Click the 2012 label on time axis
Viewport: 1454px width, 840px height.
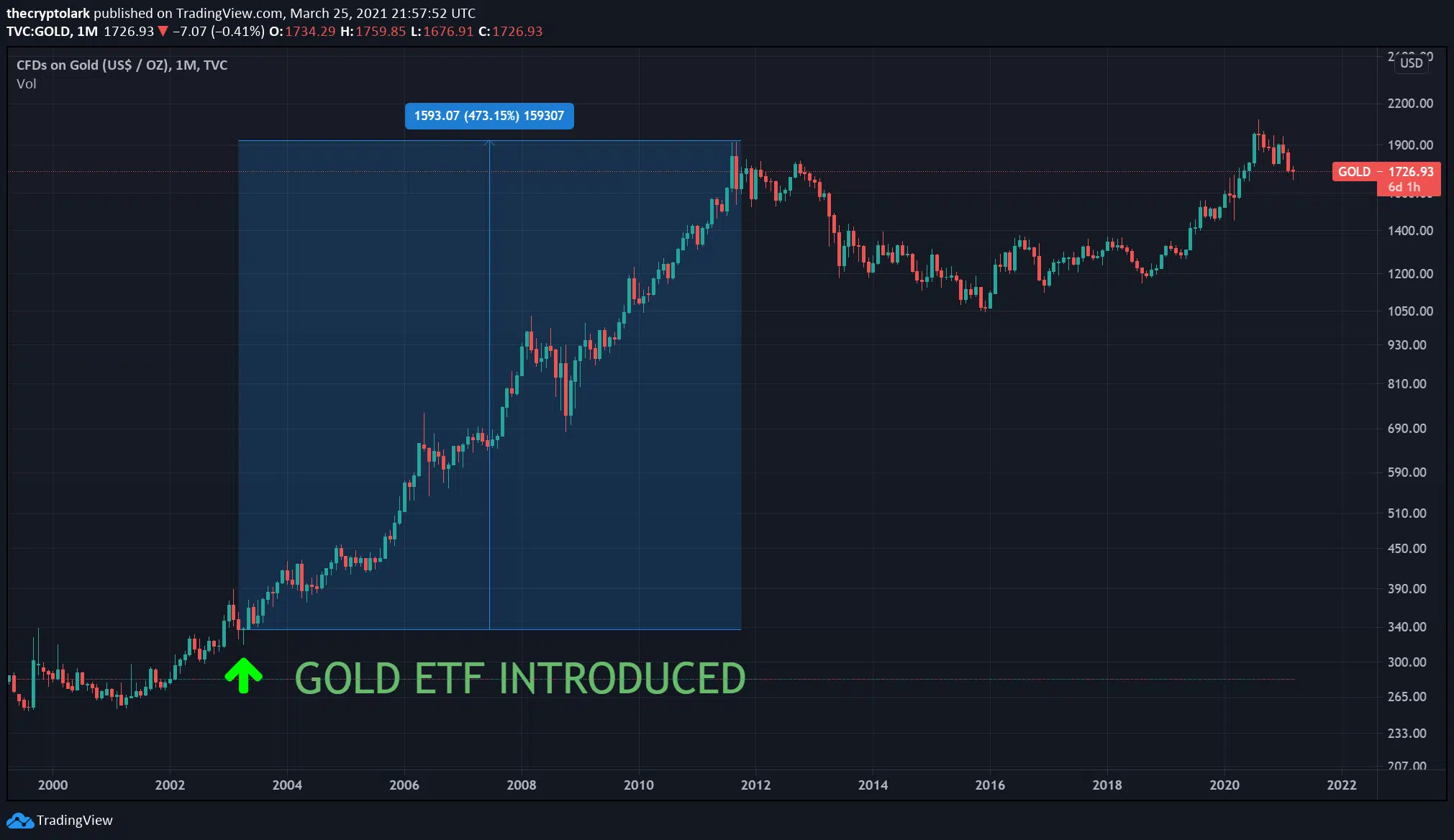pos(755,785)
